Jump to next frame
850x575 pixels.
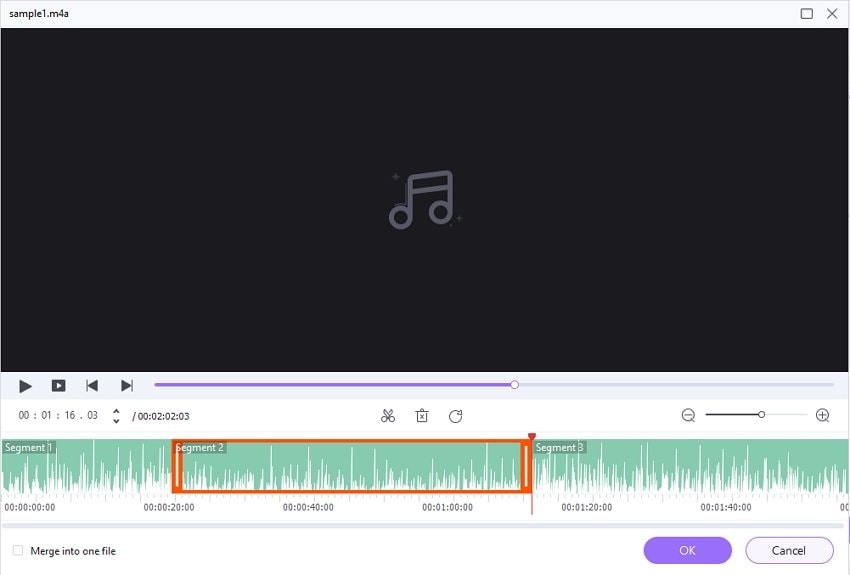pos(127,386)
